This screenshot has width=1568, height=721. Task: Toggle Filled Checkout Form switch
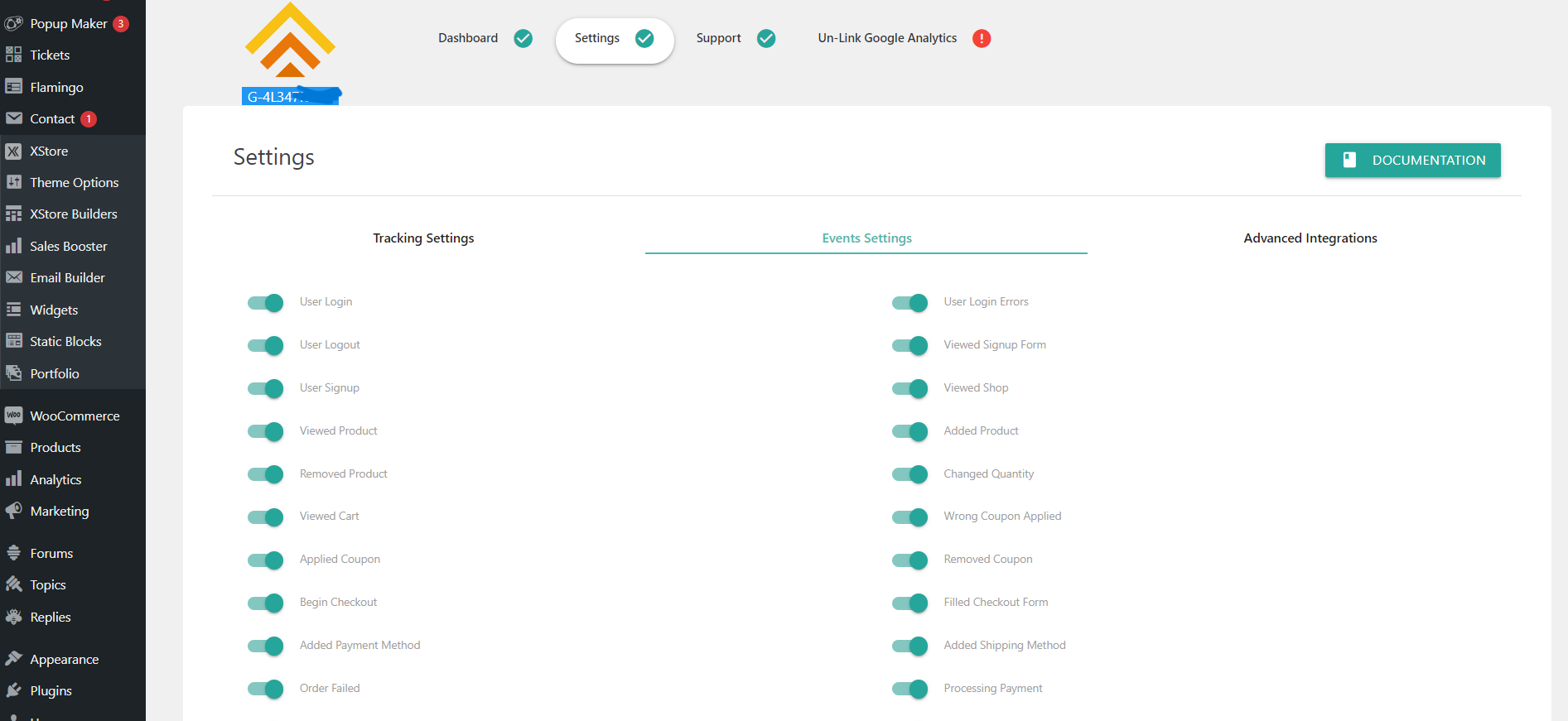[x=909, y=603]
